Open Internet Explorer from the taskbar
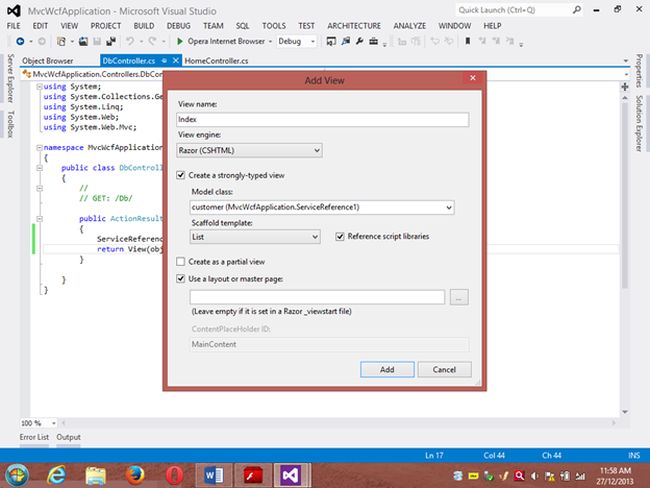Viewport: 650px width, 488px height. click(x=55, y=471)
